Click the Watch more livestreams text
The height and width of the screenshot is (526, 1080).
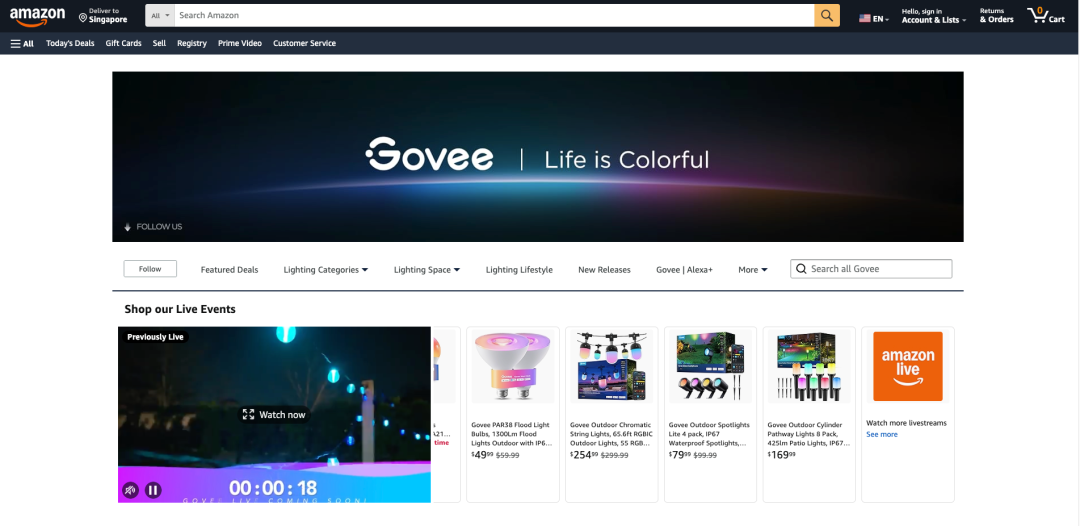[906, 423]
